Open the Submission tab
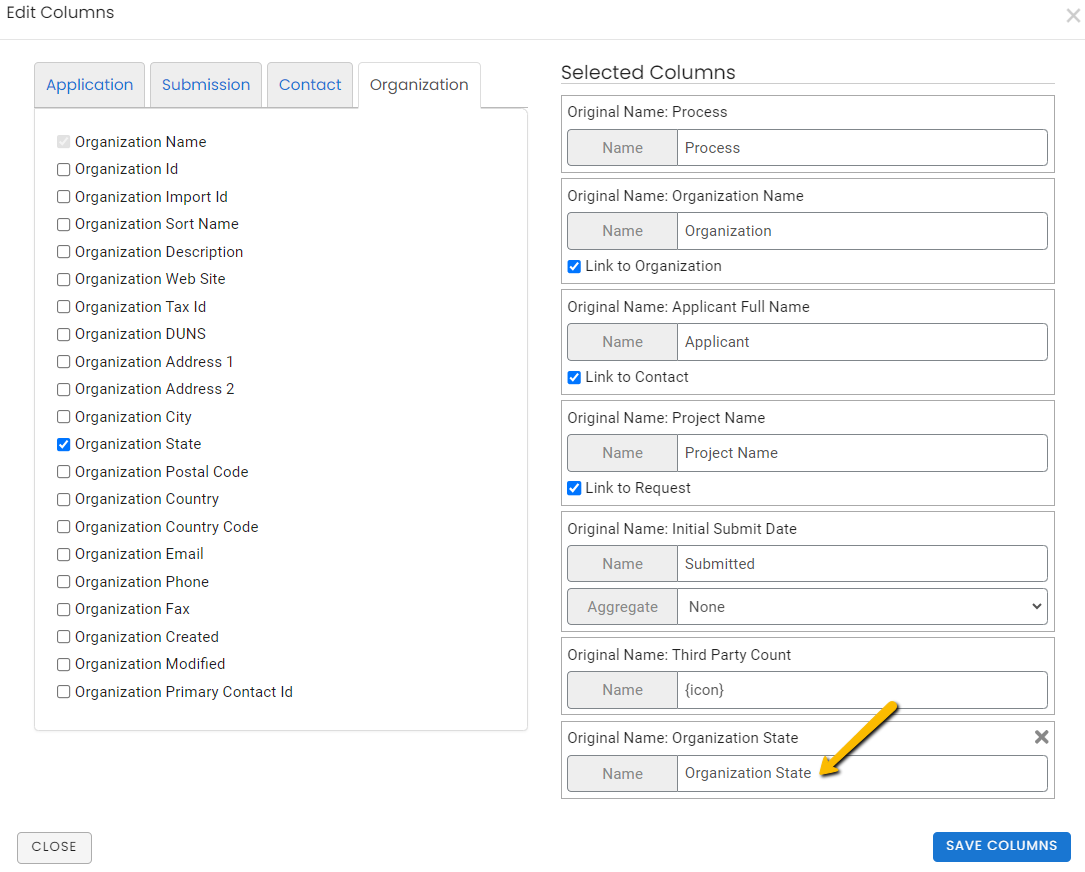Screen dimensions: 1085x872 coord(205,85)
